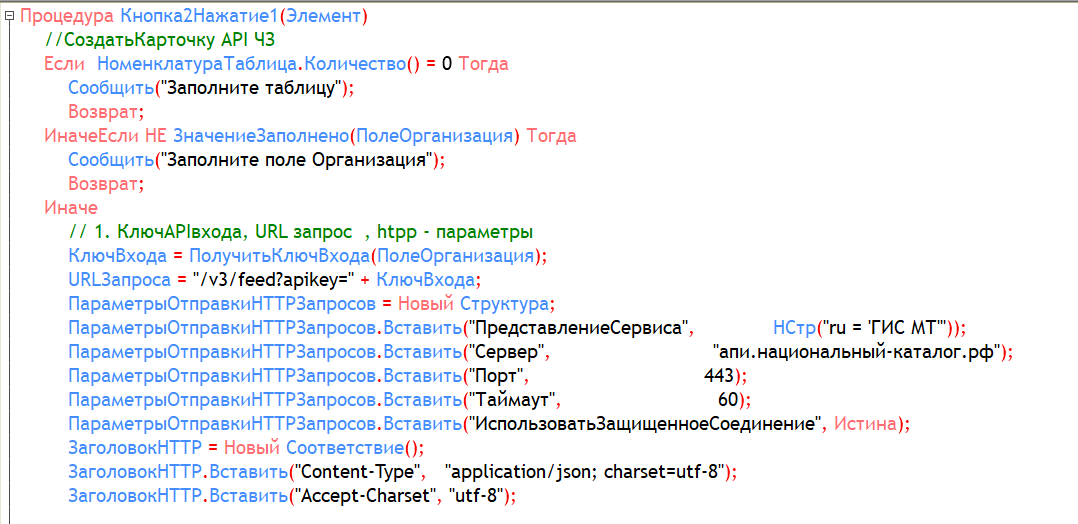The height and width of the screenshot is (524, 1078).
Task: Click the 'НСтр' function call
Action: (x=793, y=328)
